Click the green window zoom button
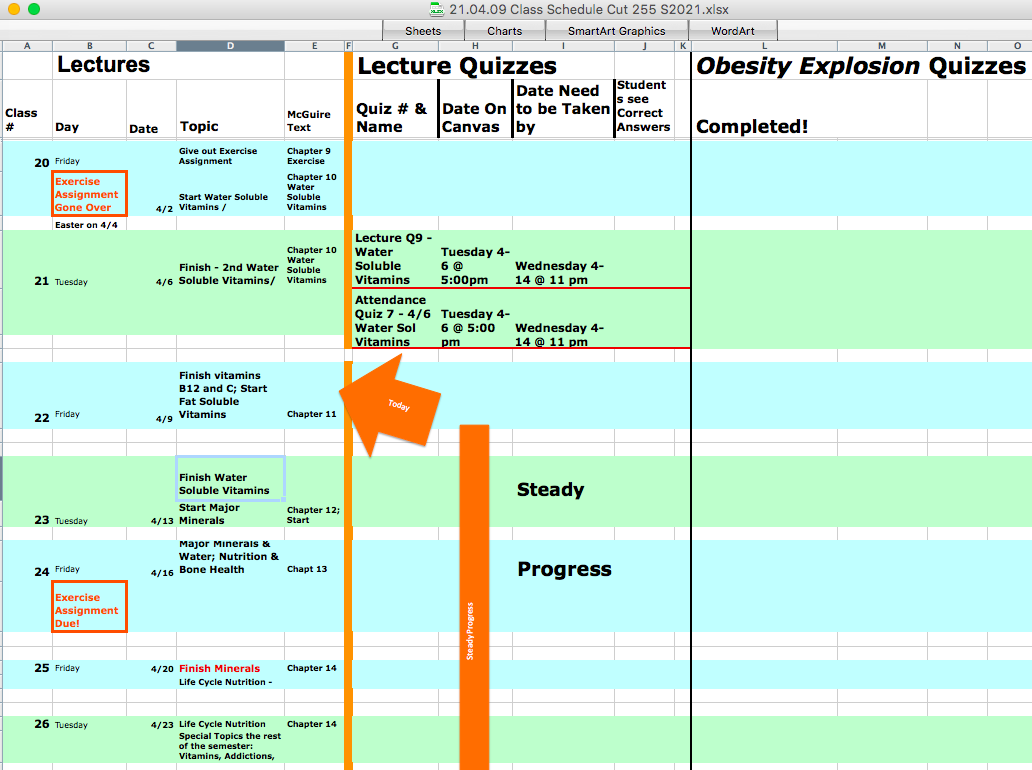This screenshot has width=1032, height=770. 34,9
